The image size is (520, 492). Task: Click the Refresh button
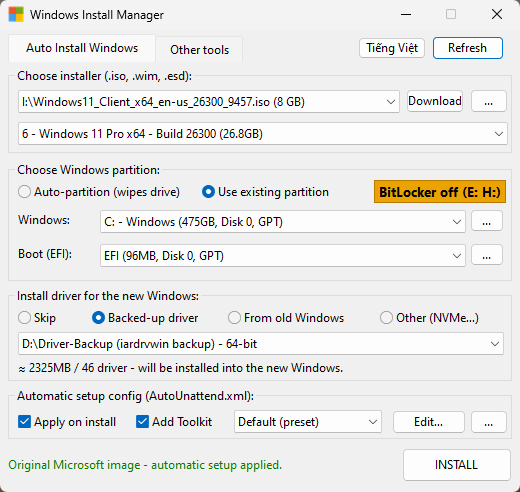(x=467, y=48)
